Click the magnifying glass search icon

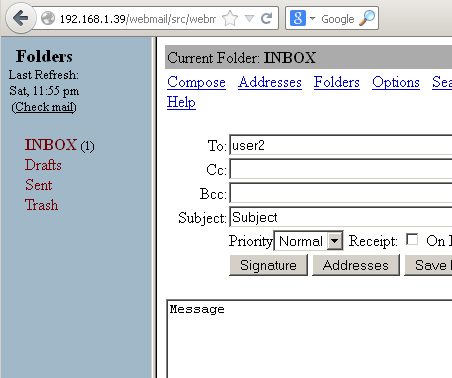click(367, 18)
